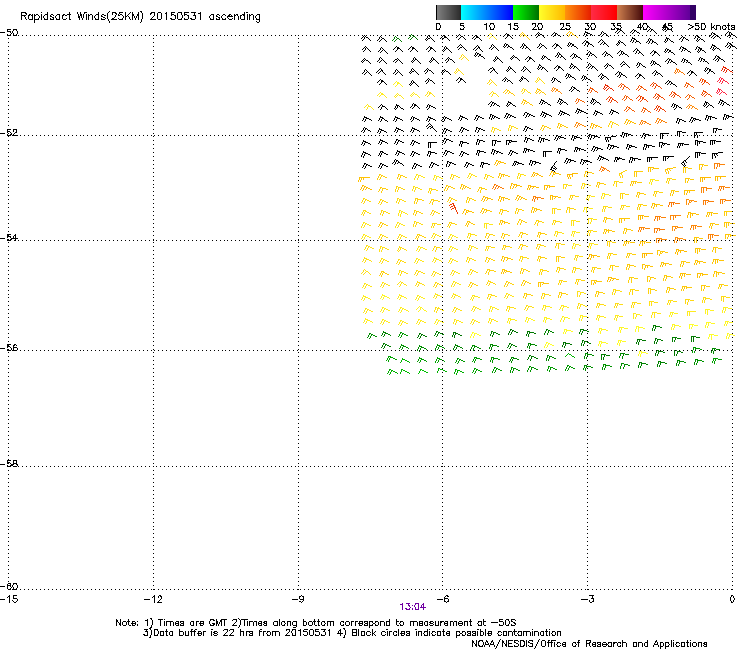Click the '-9' longitude axis label
740x650 pixels.
tap(298, 599)
